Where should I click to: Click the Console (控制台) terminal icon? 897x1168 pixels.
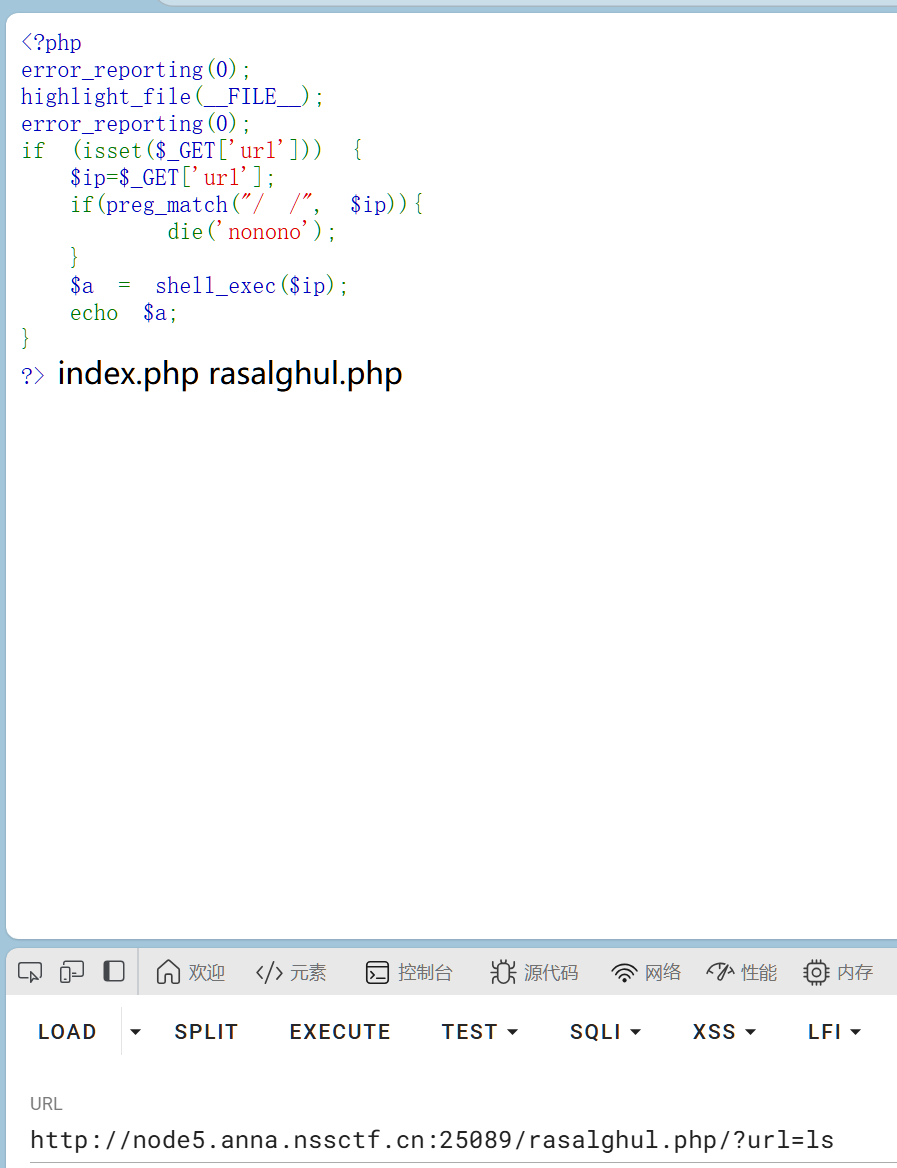click(x=377, y=972)
